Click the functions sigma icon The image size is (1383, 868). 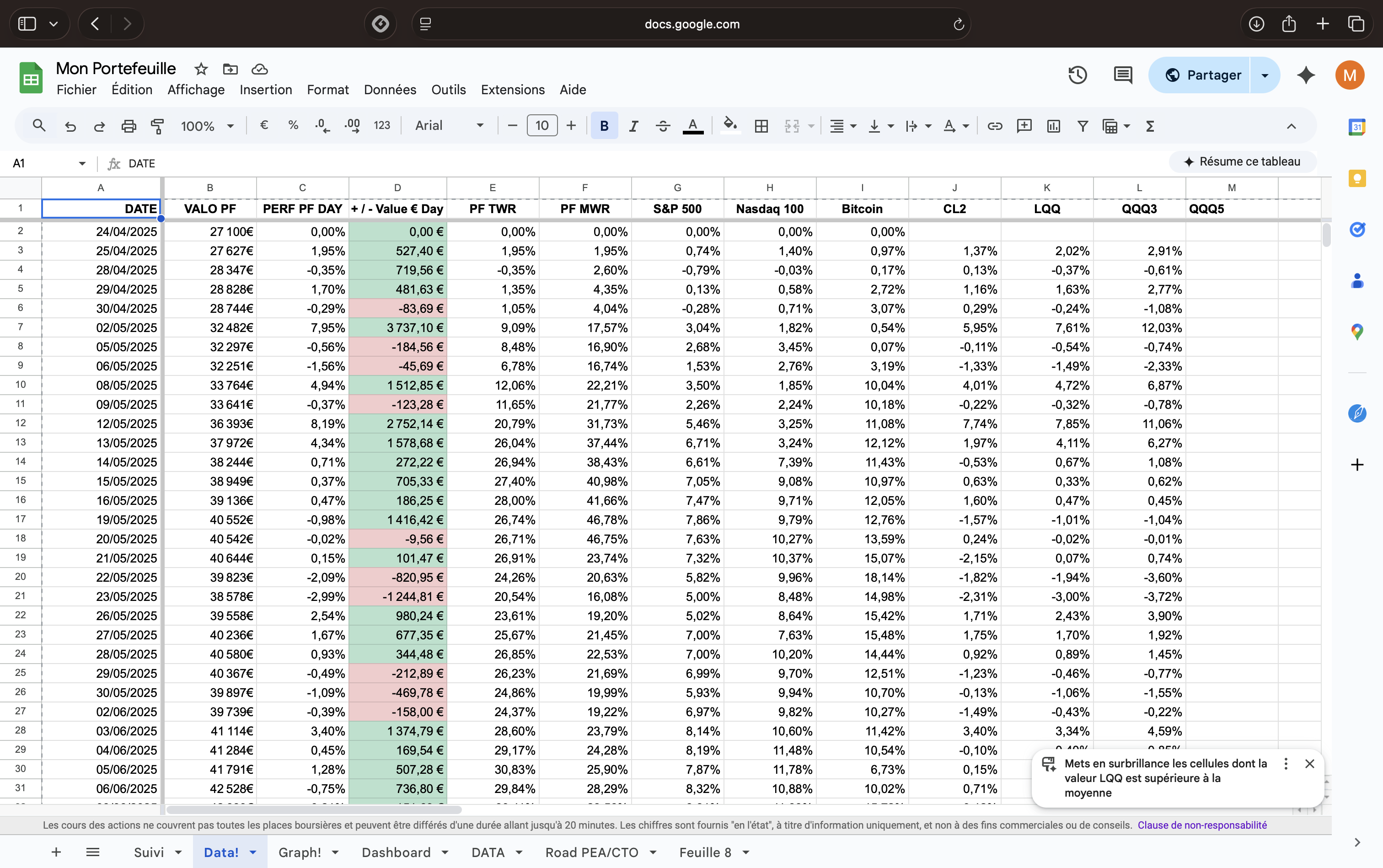(1149, 126)
